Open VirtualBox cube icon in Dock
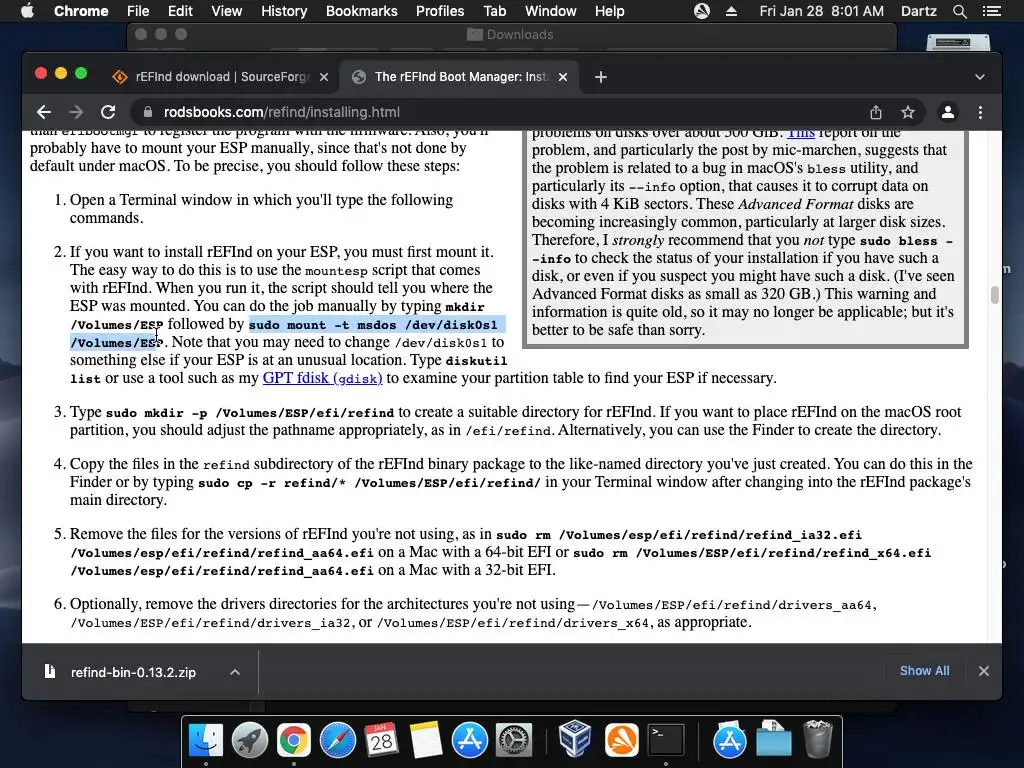Image resolution: width=1024 pixels, height=768 pixels. point(575,739)
